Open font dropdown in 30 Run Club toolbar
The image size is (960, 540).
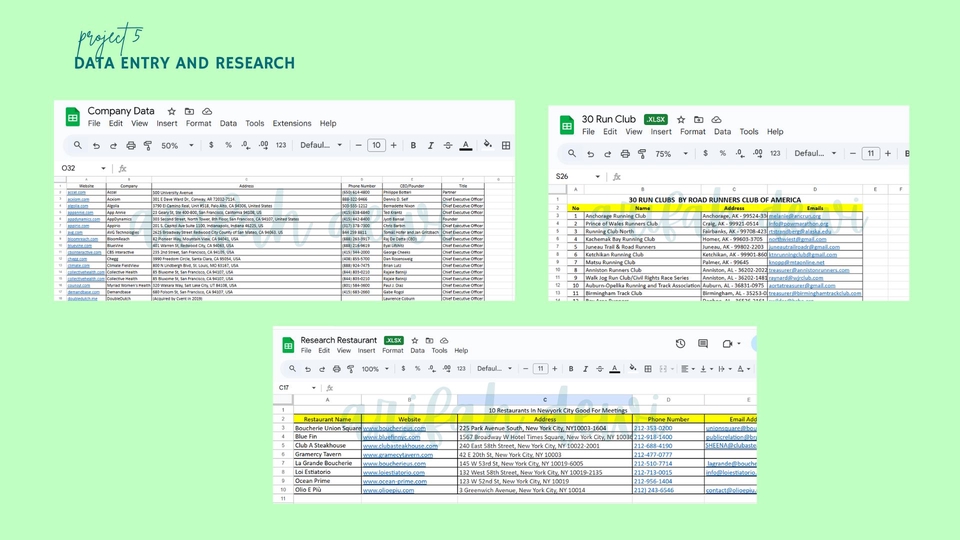coord(815,153)
